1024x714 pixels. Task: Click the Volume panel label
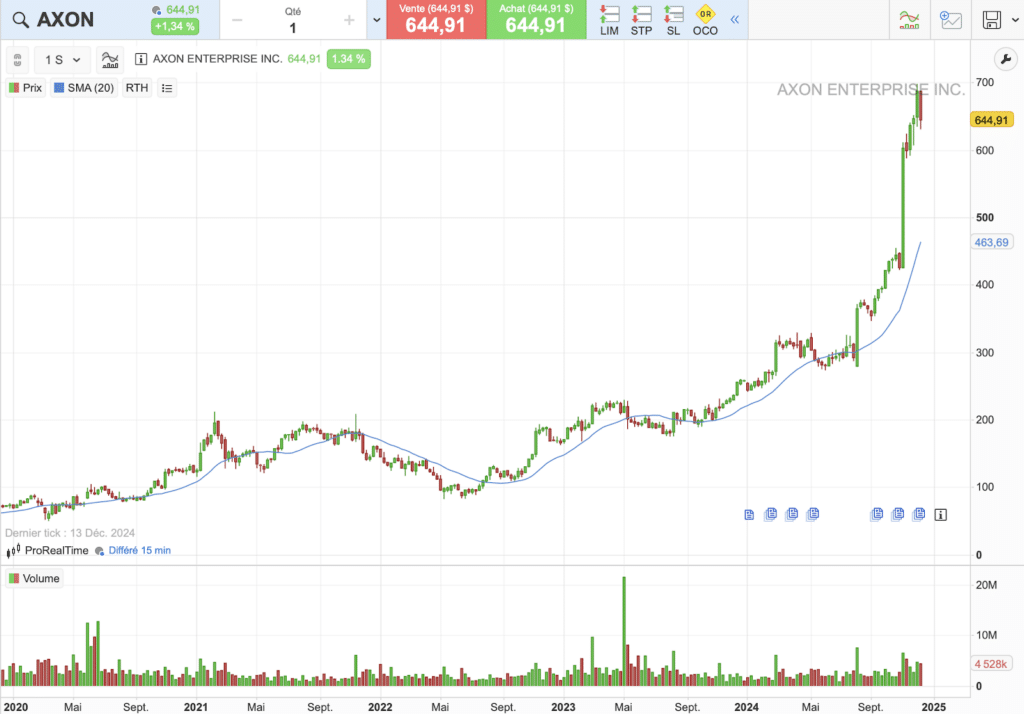(34, 578)
